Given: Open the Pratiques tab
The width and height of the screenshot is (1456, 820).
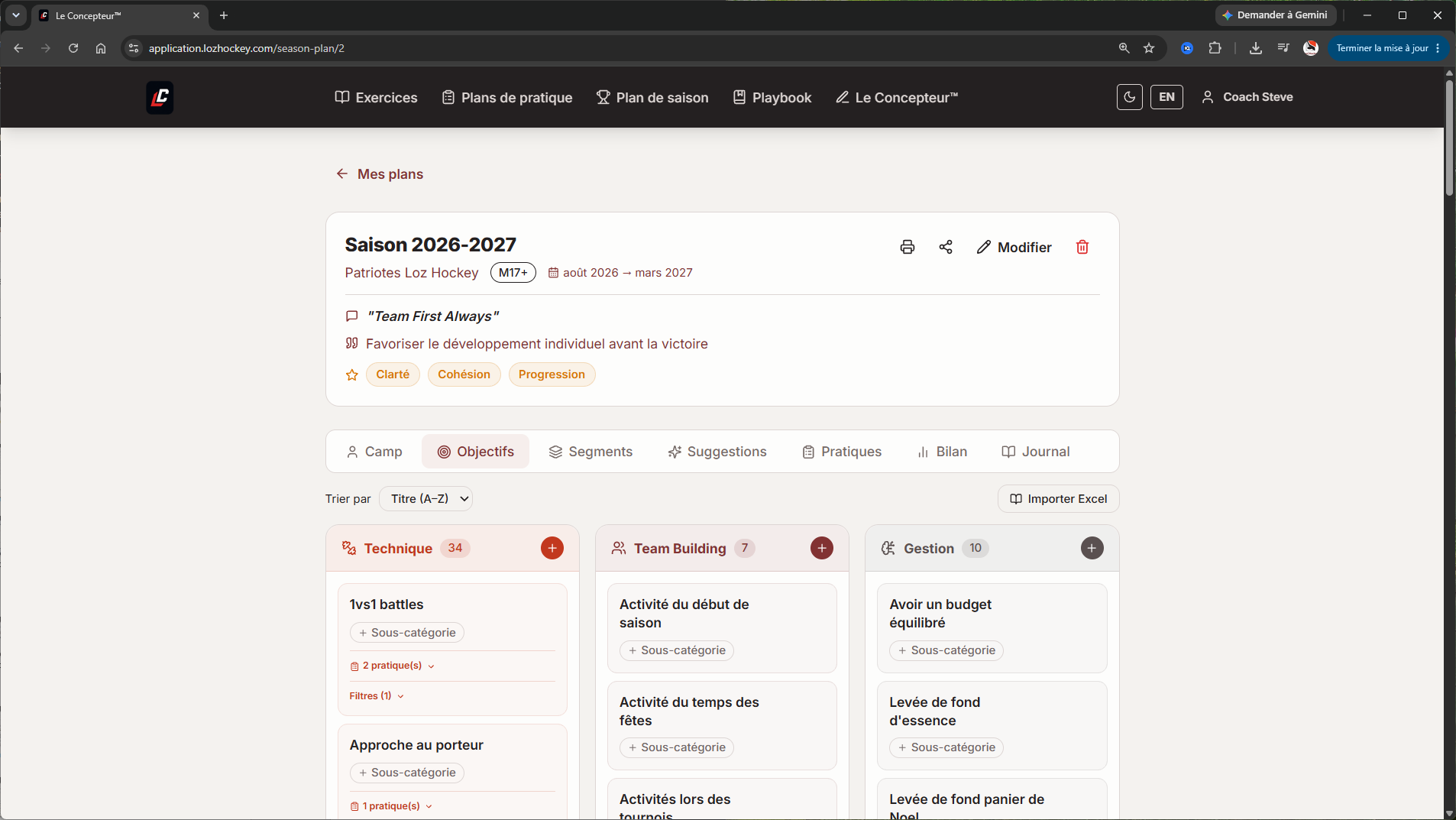Looking at the screenshot, I should 842,452.
